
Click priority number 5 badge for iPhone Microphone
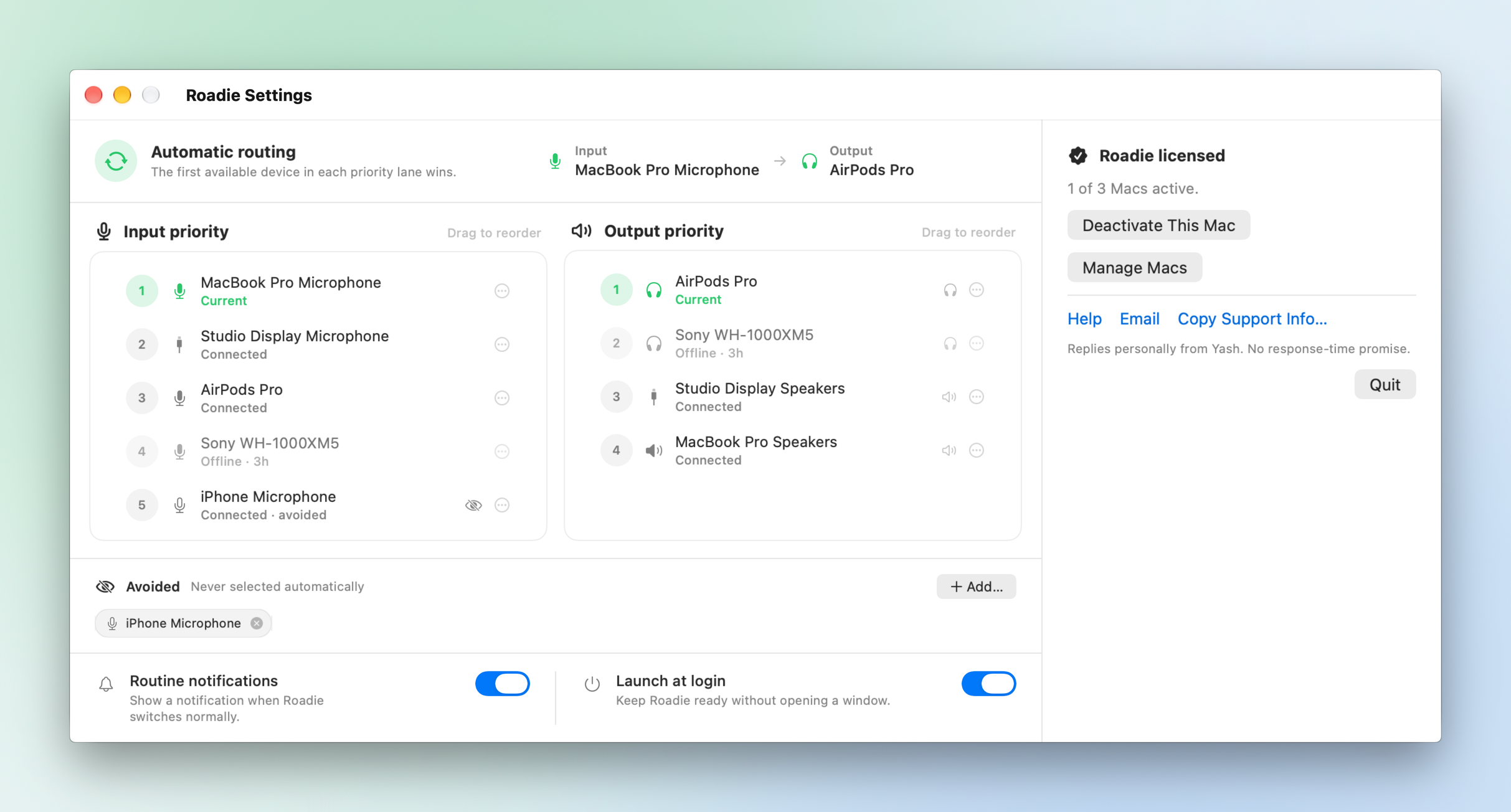[142, 505]
